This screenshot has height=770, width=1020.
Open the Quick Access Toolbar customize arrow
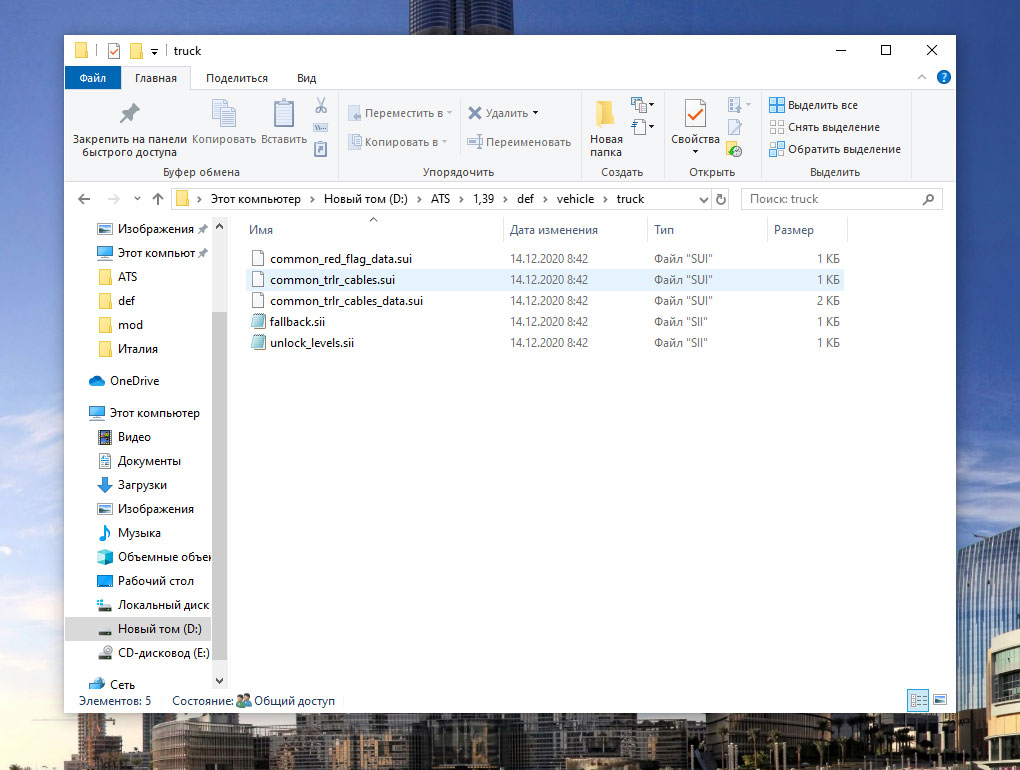154,51
